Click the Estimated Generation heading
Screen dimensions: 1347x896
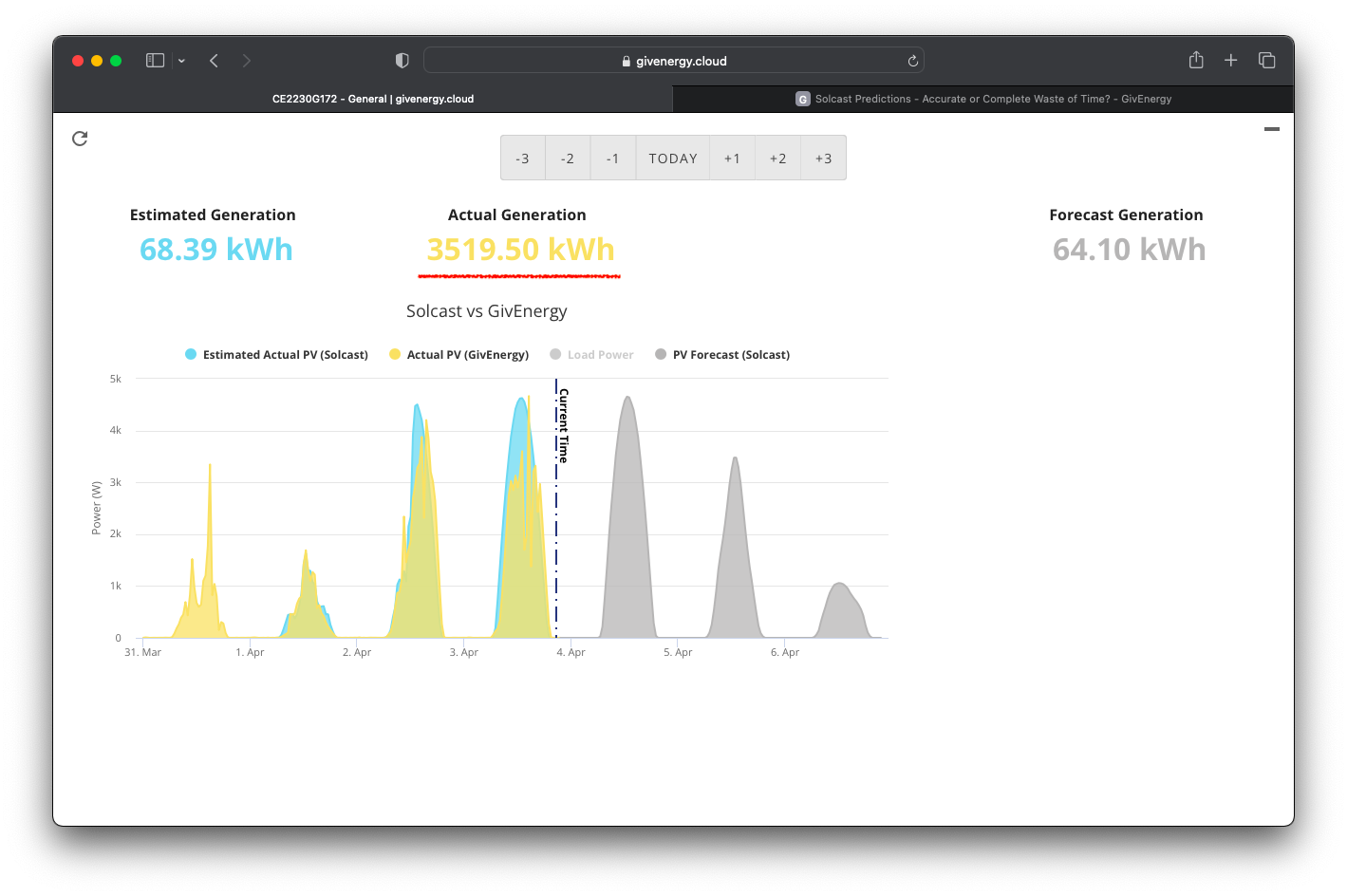(x=213, y=215)
